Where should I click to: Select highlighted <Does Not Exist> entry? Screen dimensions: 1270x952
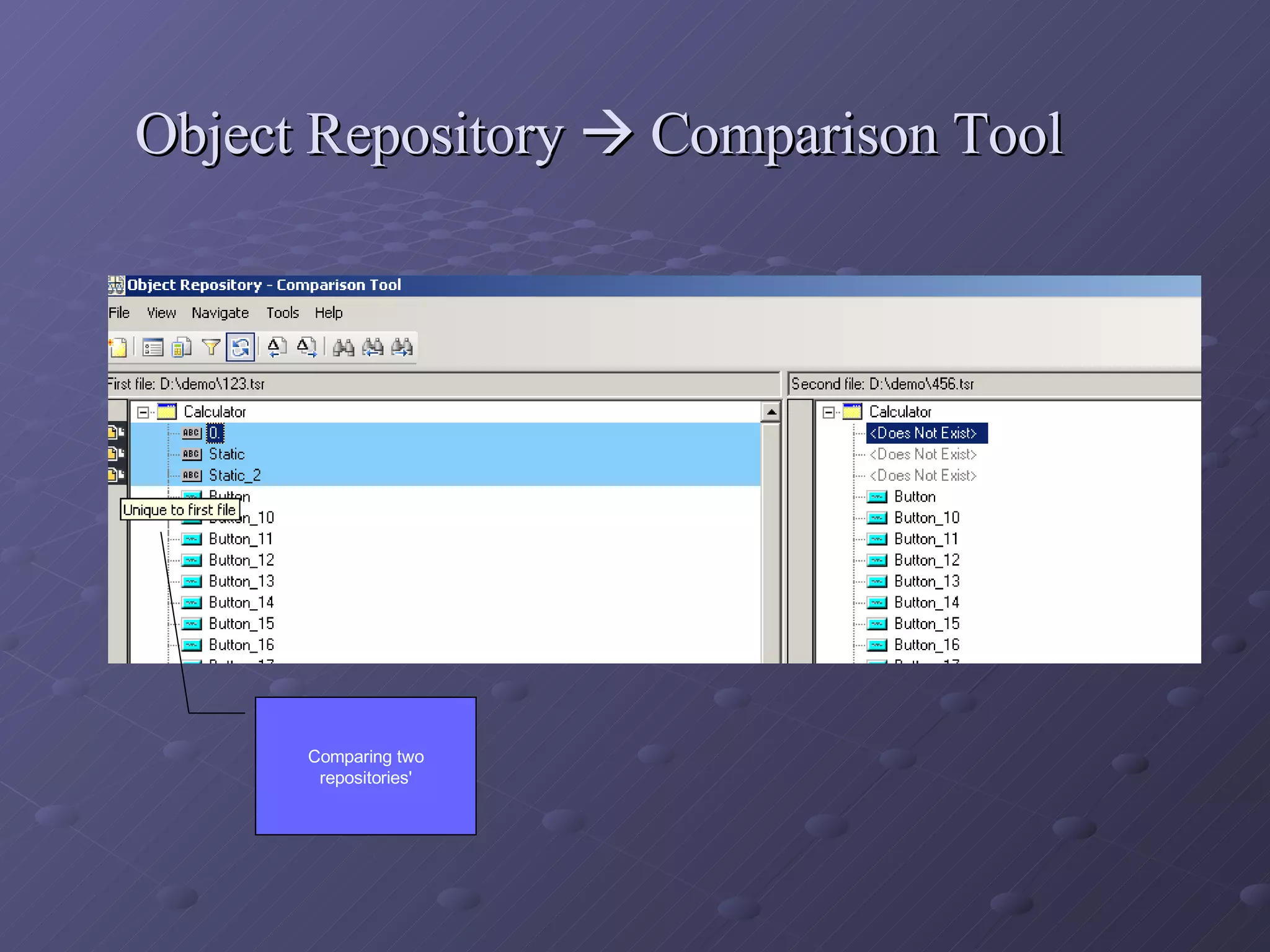(926, 433)
